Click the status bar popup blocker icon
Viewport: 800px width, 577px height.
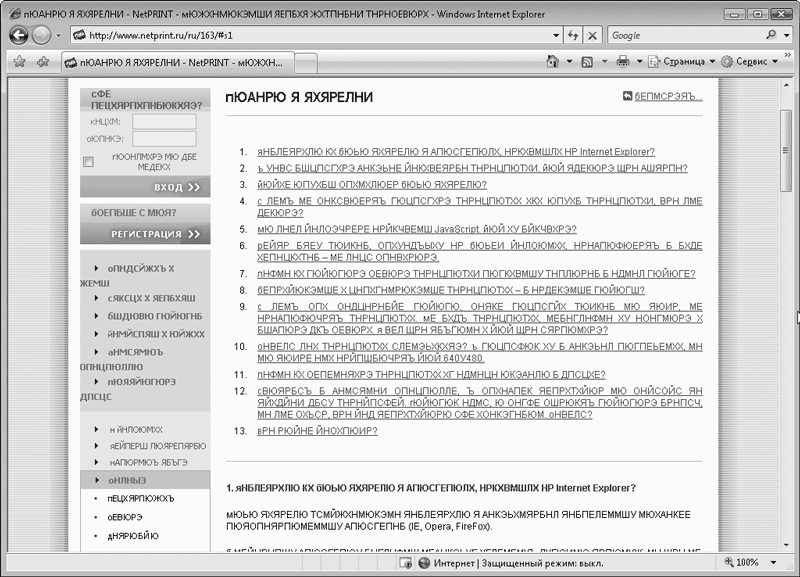pos(406,563)
